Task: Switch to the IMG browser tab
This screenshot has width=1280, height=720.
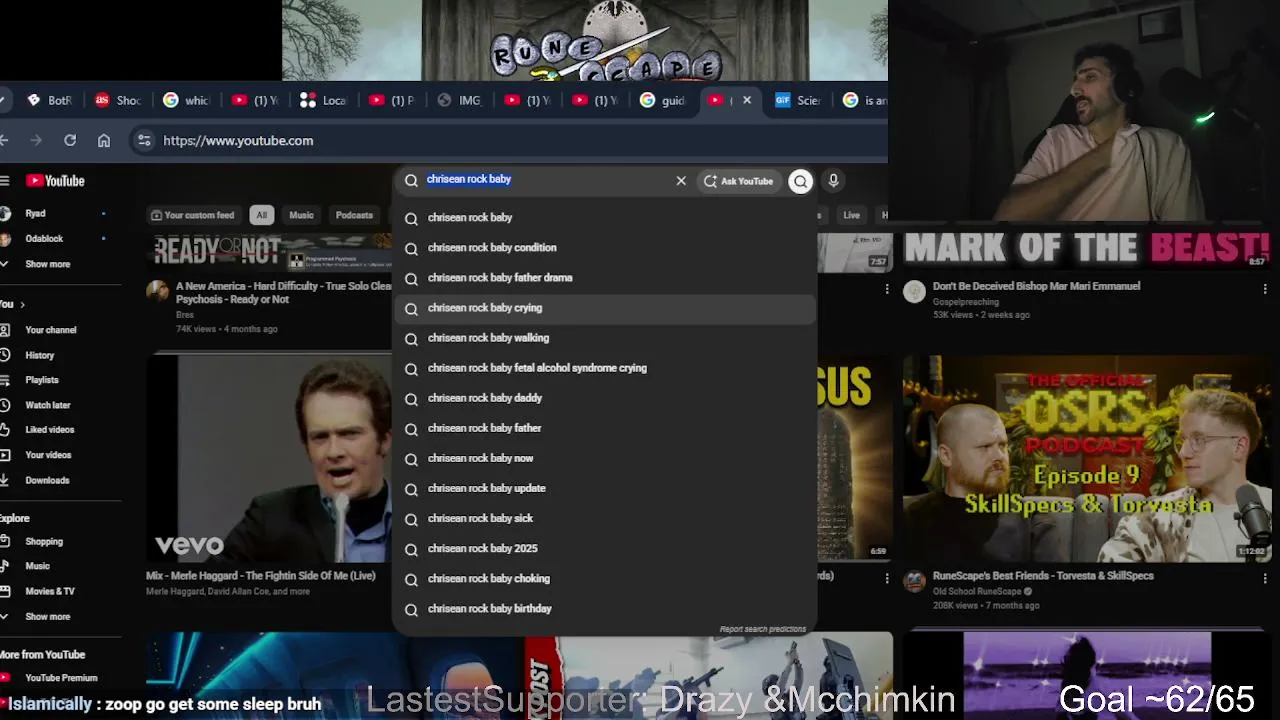Action: coord(460,100)
